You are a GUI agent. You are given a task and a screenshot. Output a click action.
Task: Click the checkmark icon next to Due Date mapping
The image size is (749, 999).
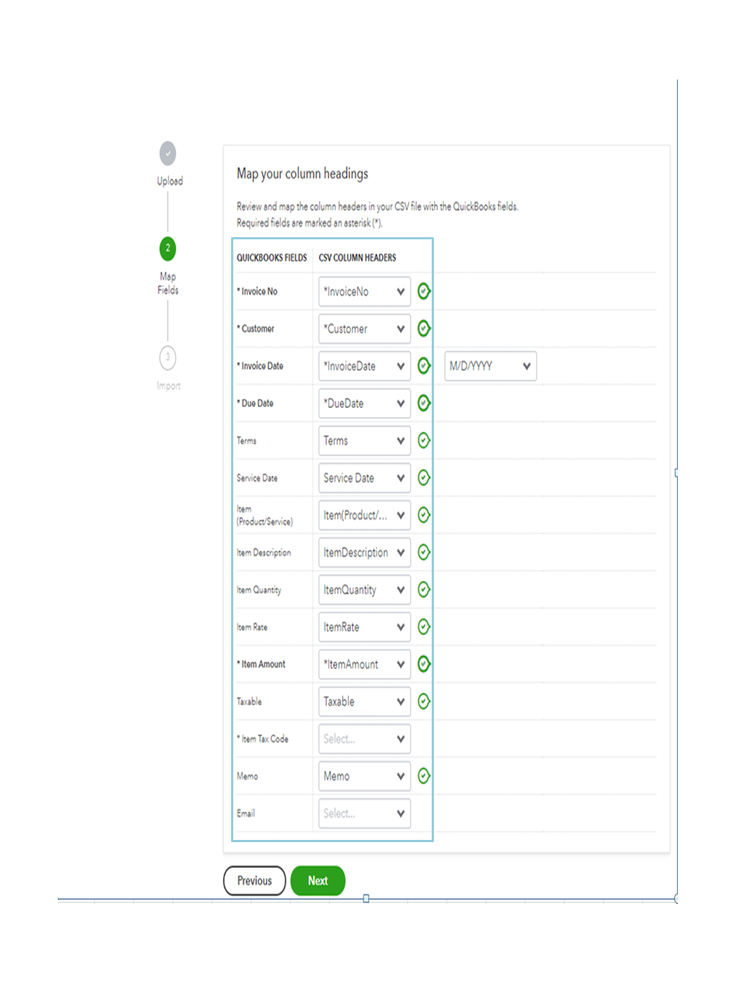pyautogui.click(x=422, y=403)
